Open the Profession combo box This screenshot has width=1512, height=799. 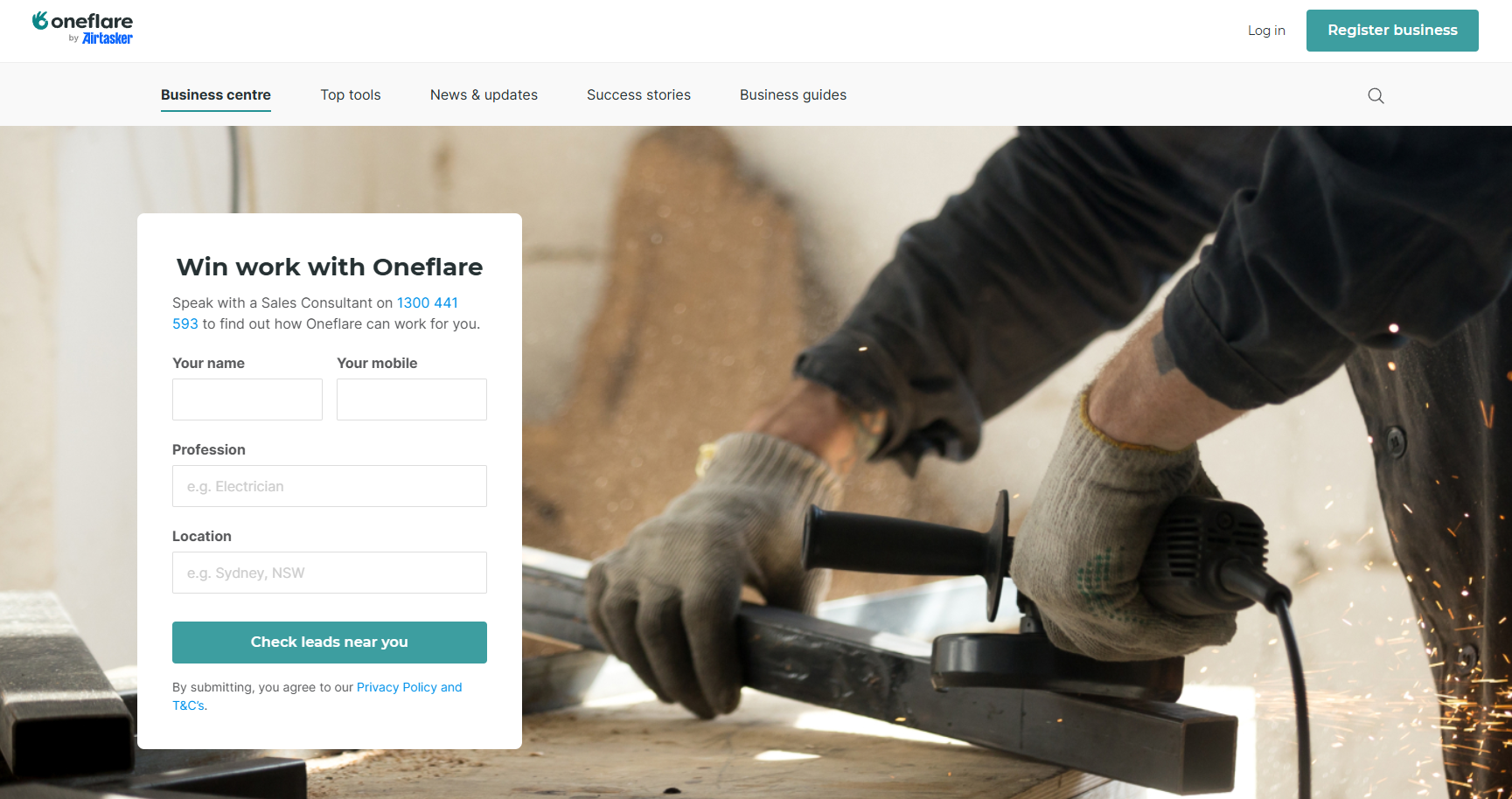(x=330, y=486)
